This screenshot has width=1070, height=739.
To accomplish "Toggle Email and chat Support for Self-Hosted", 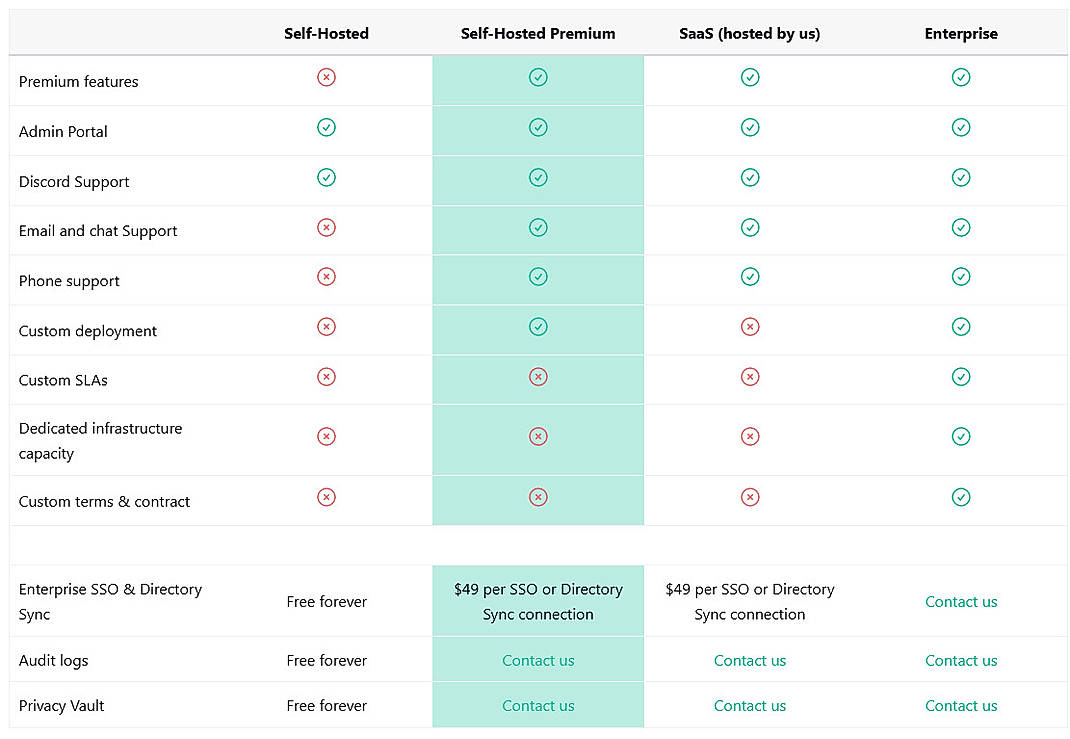I will tap(326, 227).
